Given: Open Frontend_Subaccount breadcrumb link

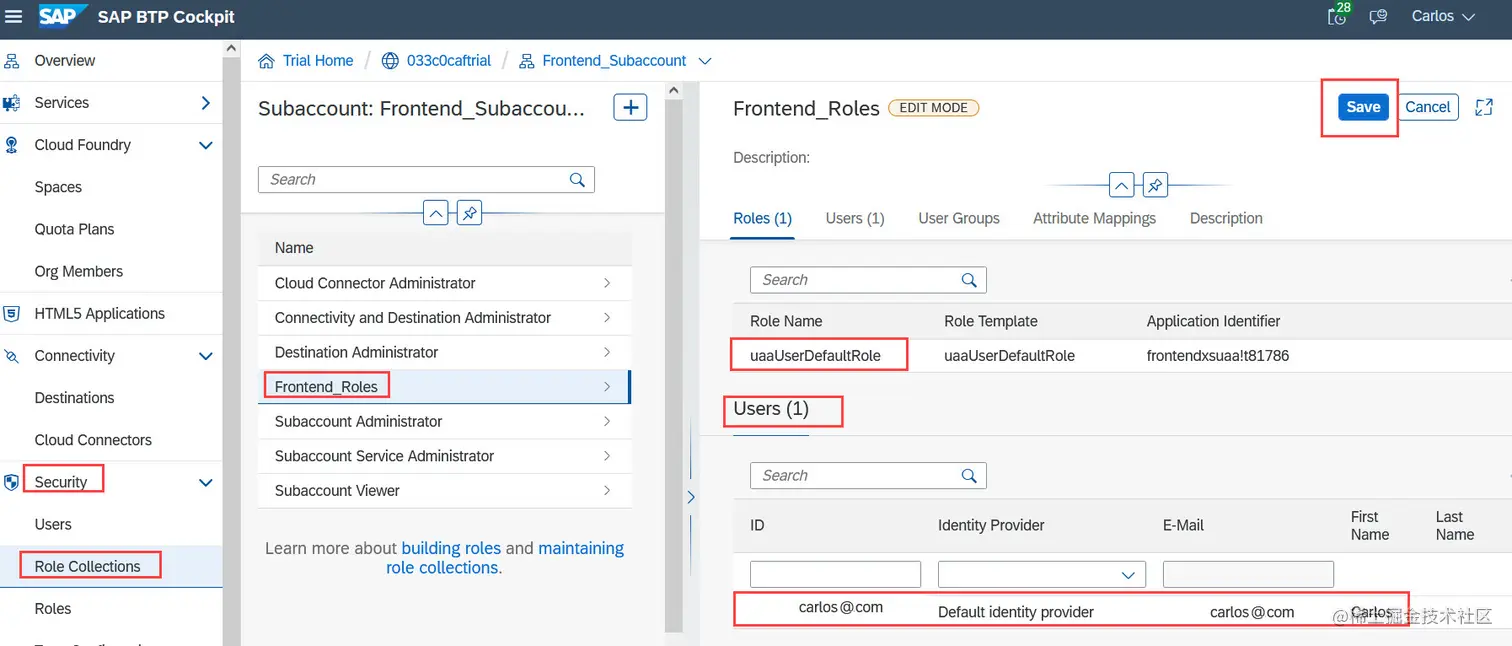Looking at the screenshot, I should coord(614,61).
